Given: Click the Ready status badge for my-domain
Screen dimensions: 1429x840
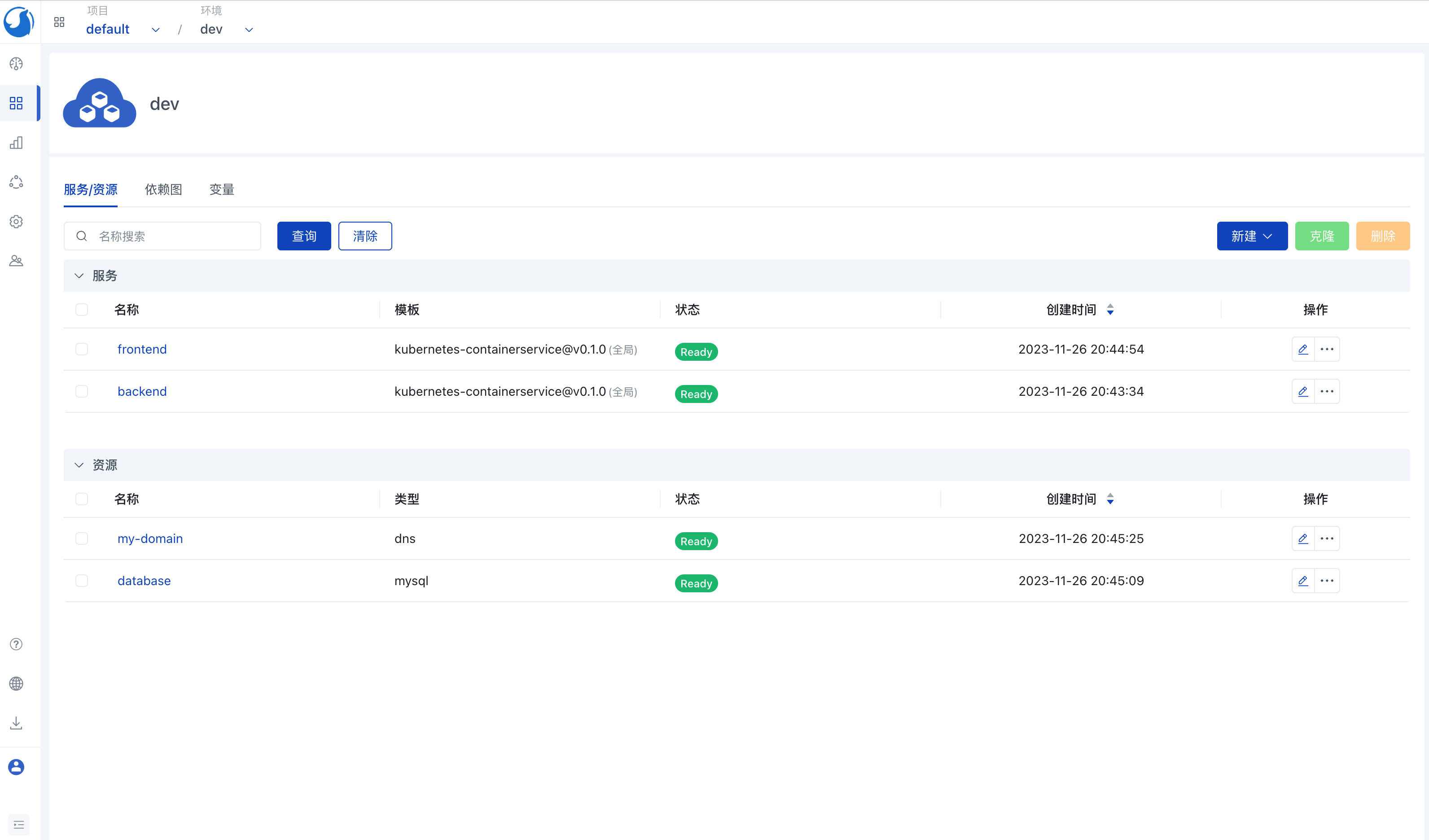Looking at the screenshot, I should [x=697, y=541].
